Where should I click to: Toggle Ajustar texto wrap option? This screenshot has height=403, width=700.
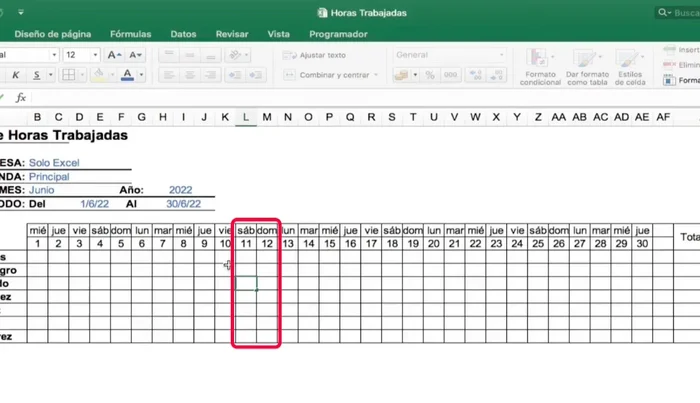click(316, 55)
